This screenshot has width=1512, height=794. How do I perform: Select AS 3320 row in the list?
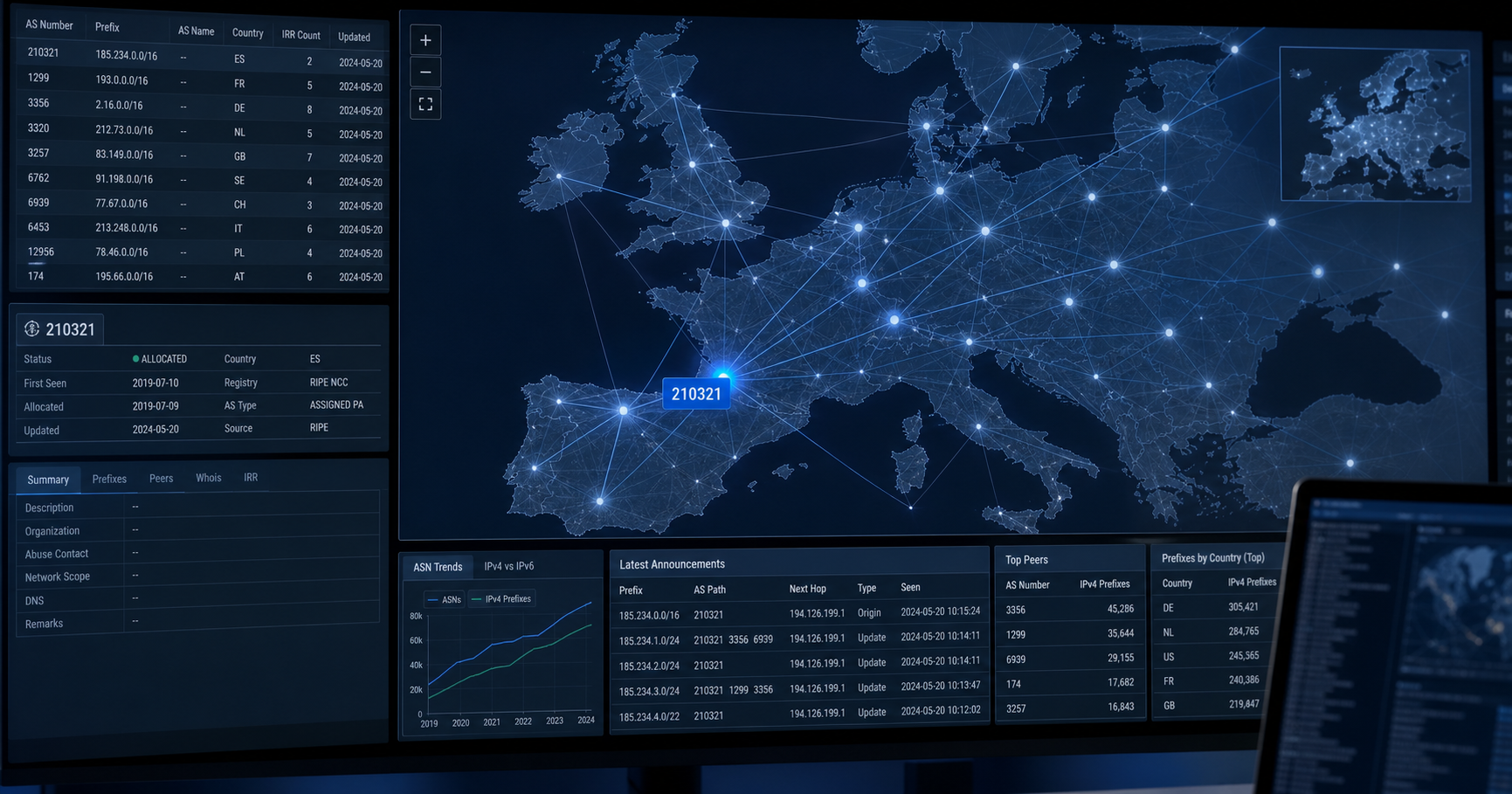pos(203,131)
